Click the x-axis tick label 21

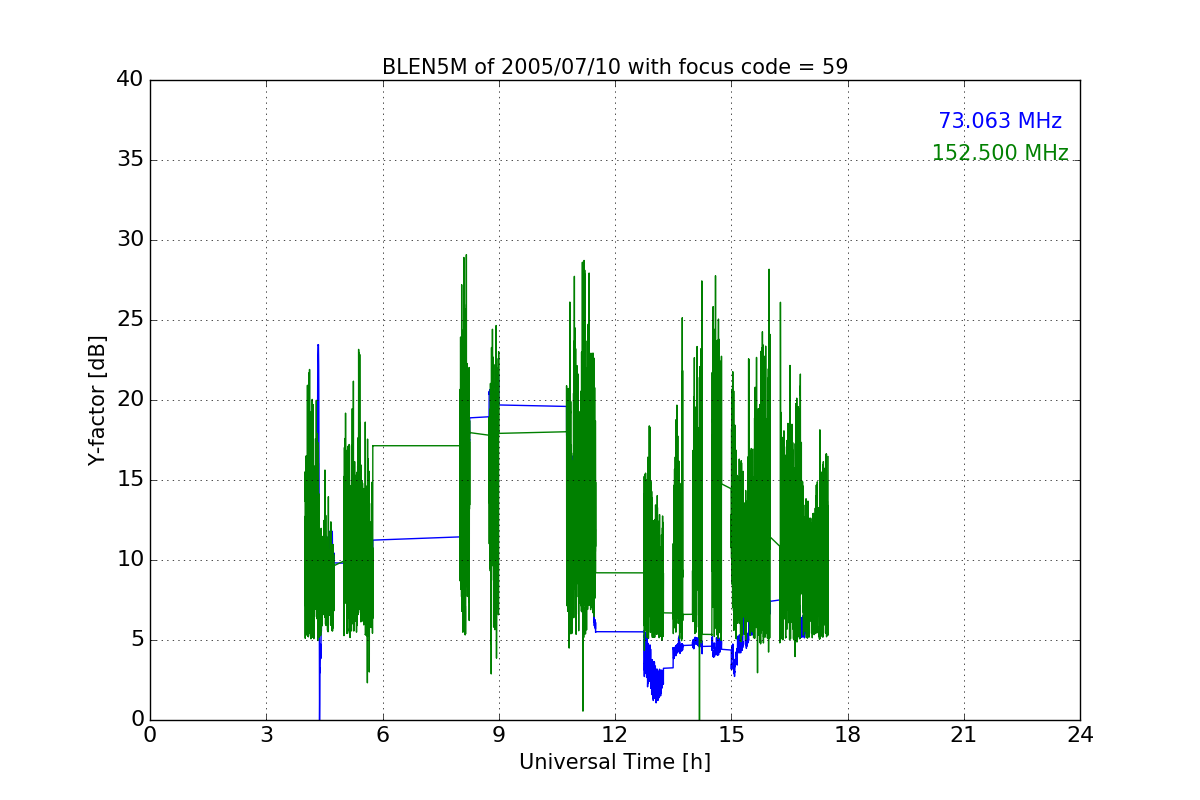pos(964,734)
